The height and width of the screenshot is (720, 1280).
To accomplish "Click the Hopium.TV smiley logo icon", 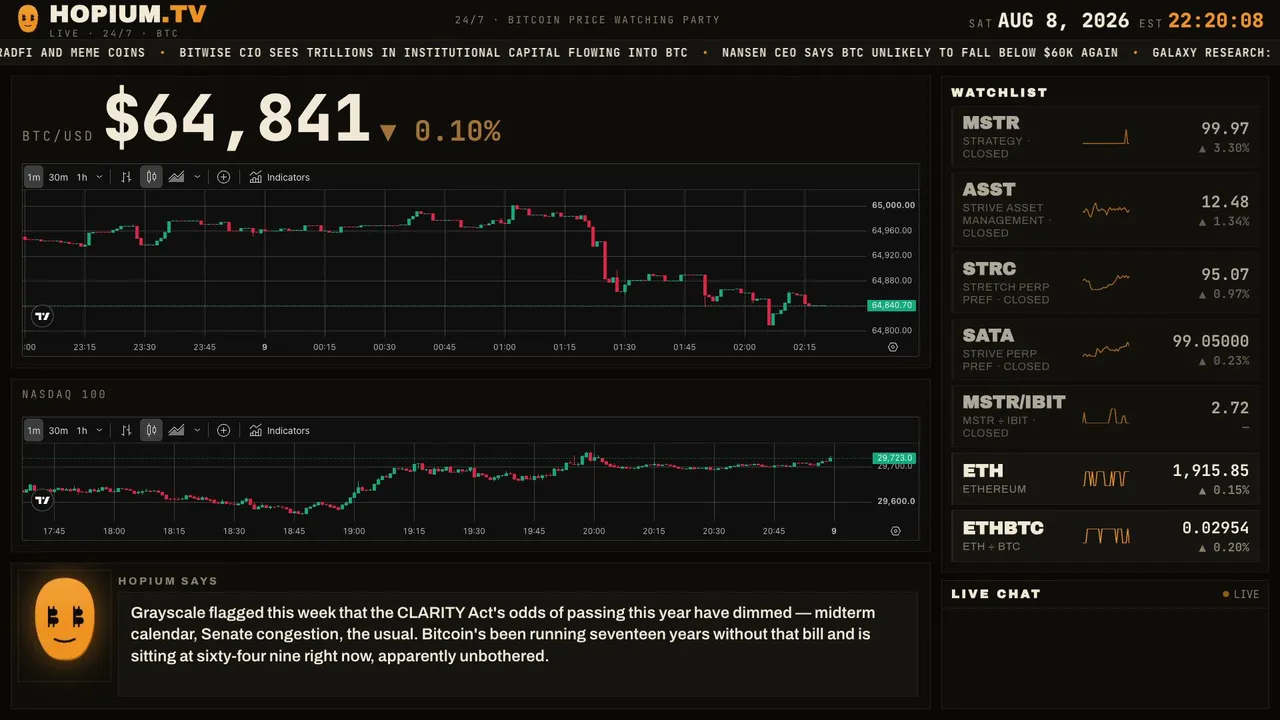I will point(29,17).
